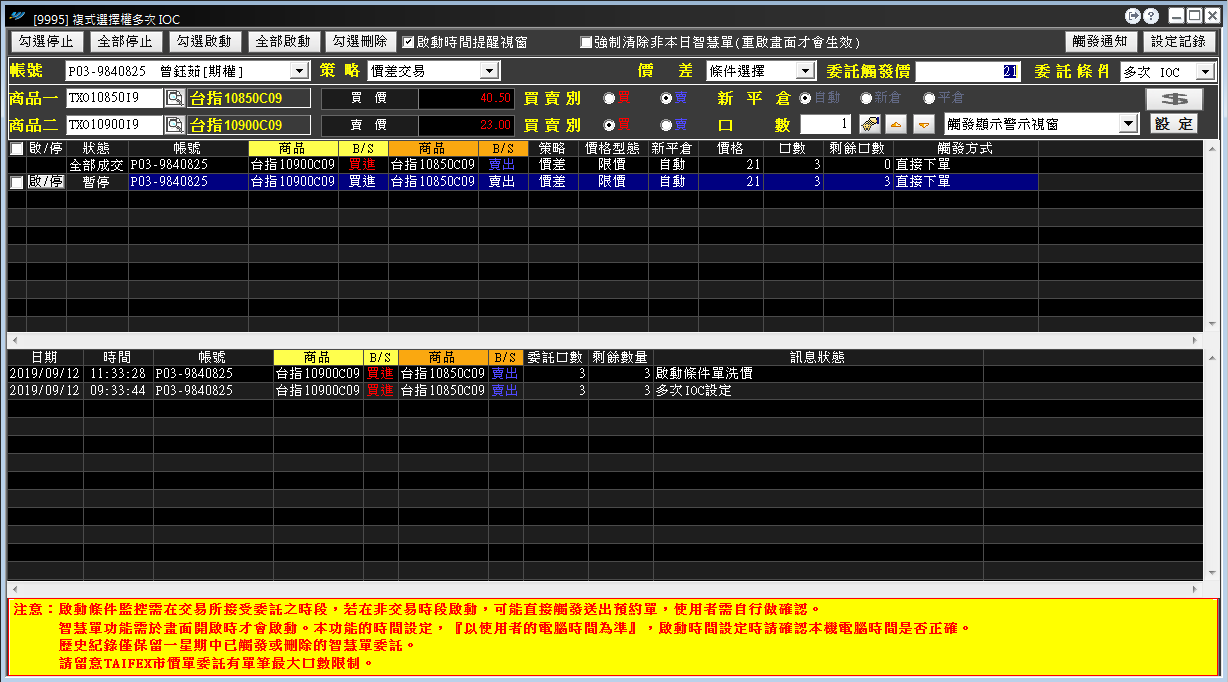Click the 全部啟動 button
Screen dimensions: 1228x682
click(283, 42)
